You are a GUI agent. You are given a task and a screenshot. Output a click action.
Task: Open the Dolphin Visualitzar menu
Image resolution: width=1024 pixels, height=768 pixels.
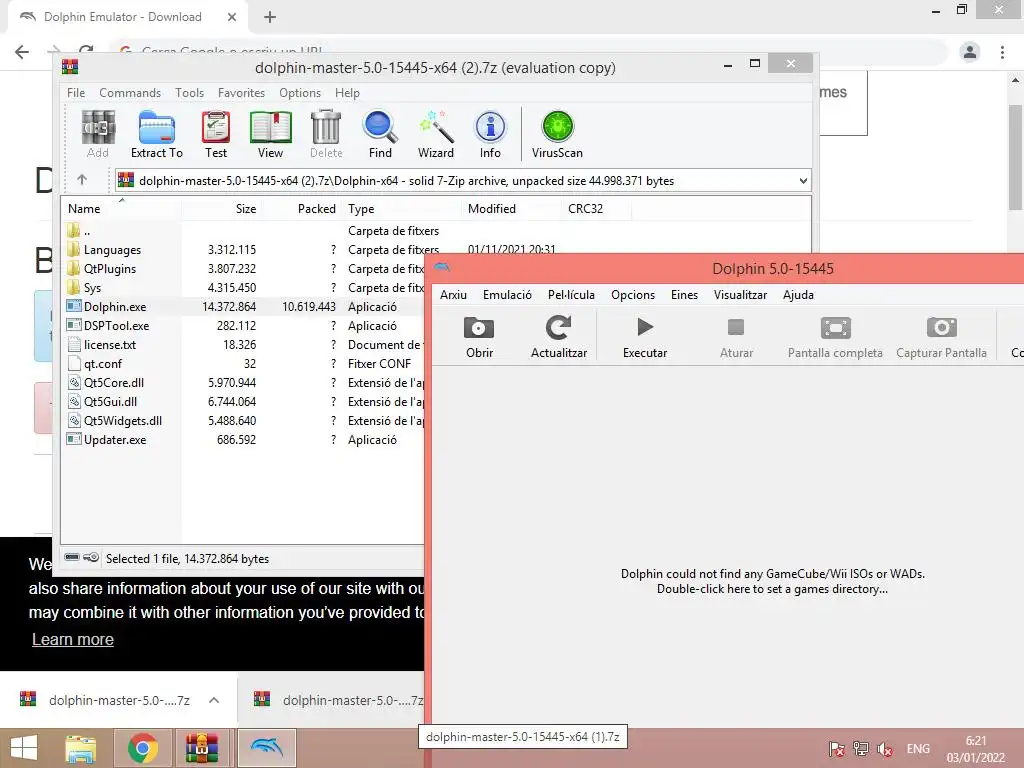point(741,295)
